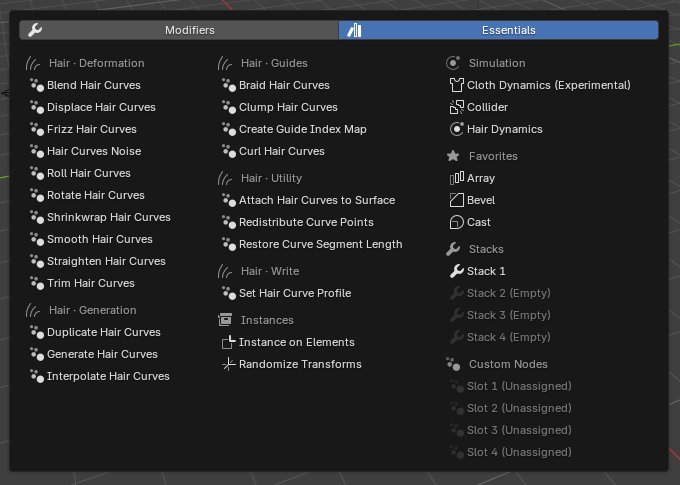Click the Curl Hair Curves node icon

(229, 151)
